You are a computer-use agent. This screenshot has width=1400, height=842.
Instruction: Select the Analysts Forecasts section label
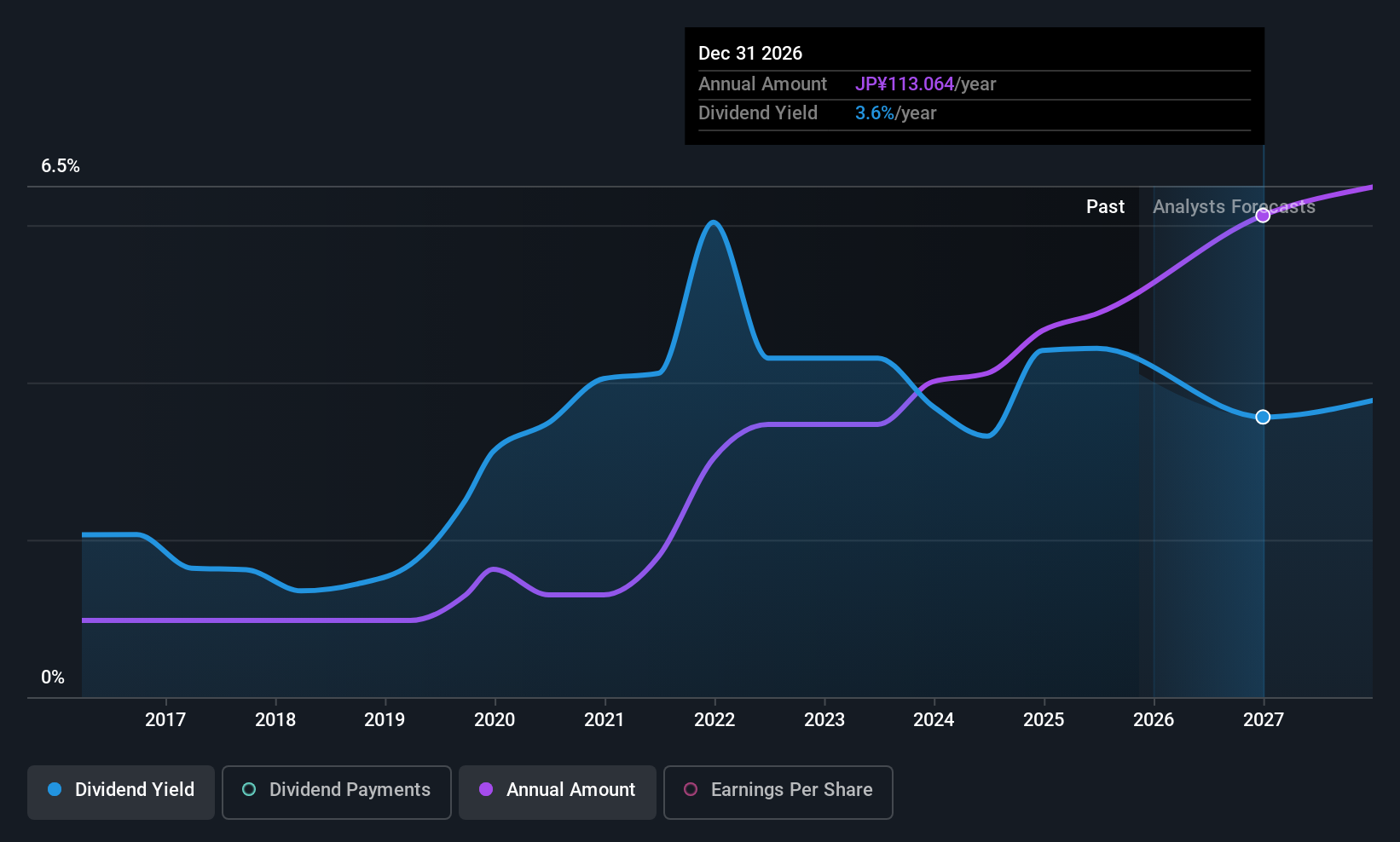1233,207
